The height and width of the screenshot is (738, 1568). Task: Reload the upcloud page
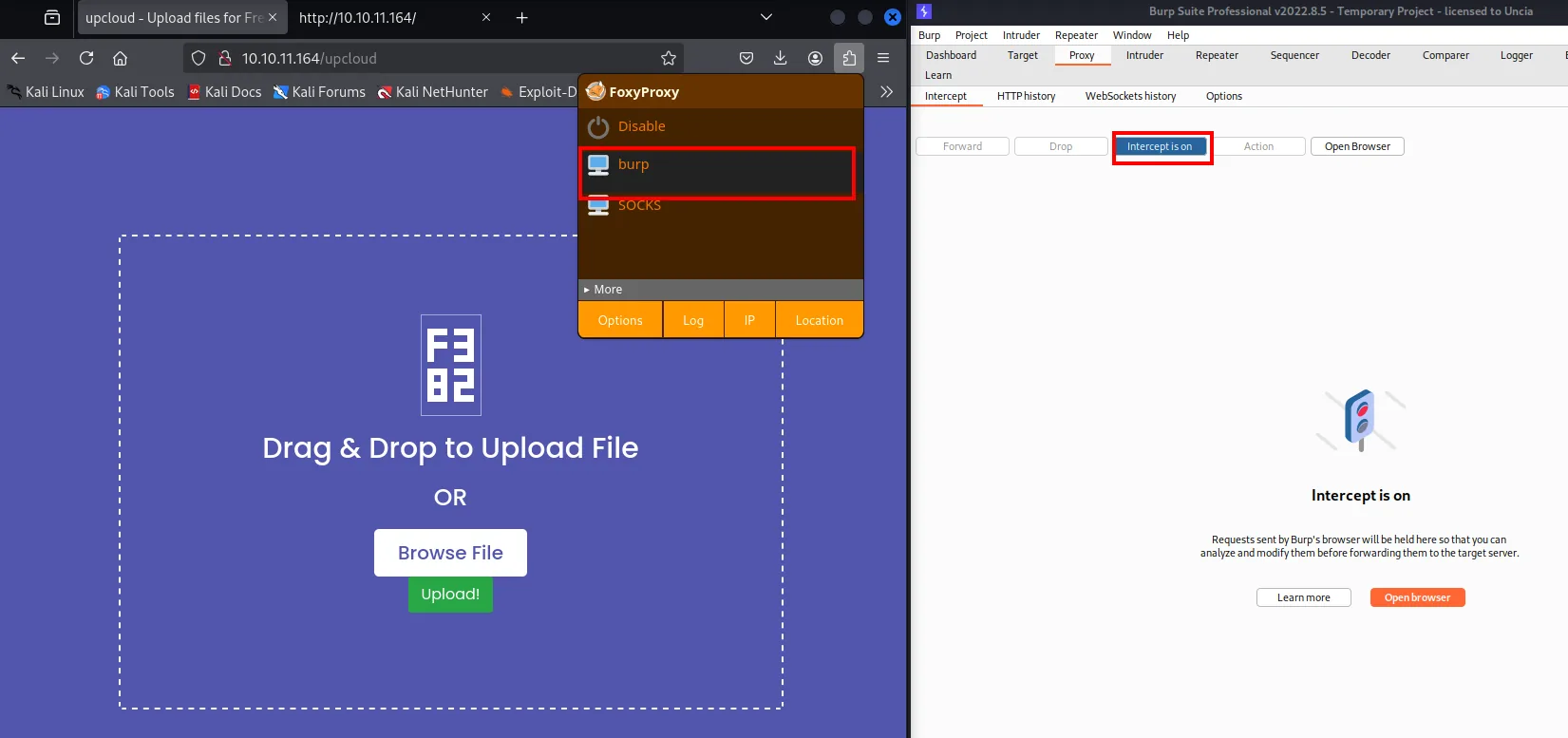click(x=86, y=58)
